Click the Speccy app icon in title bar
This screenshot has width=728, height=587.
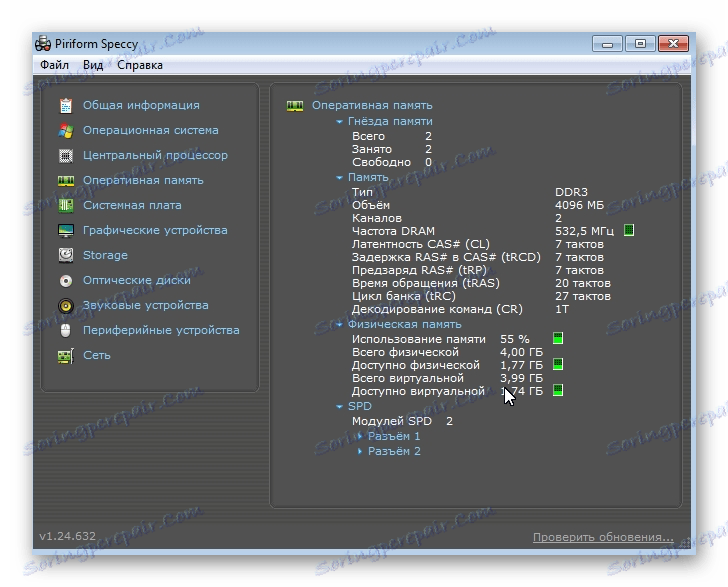(43, 44)
